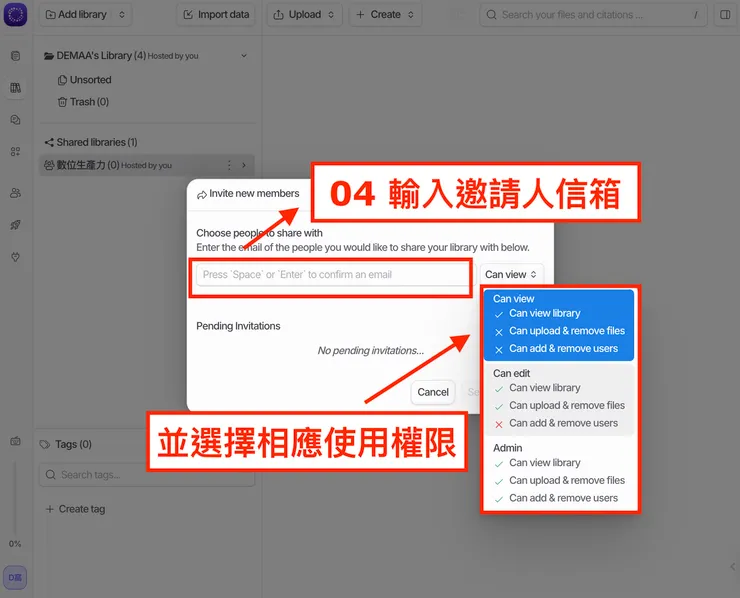Open the team members sidebar icon

tap(15, 193)
